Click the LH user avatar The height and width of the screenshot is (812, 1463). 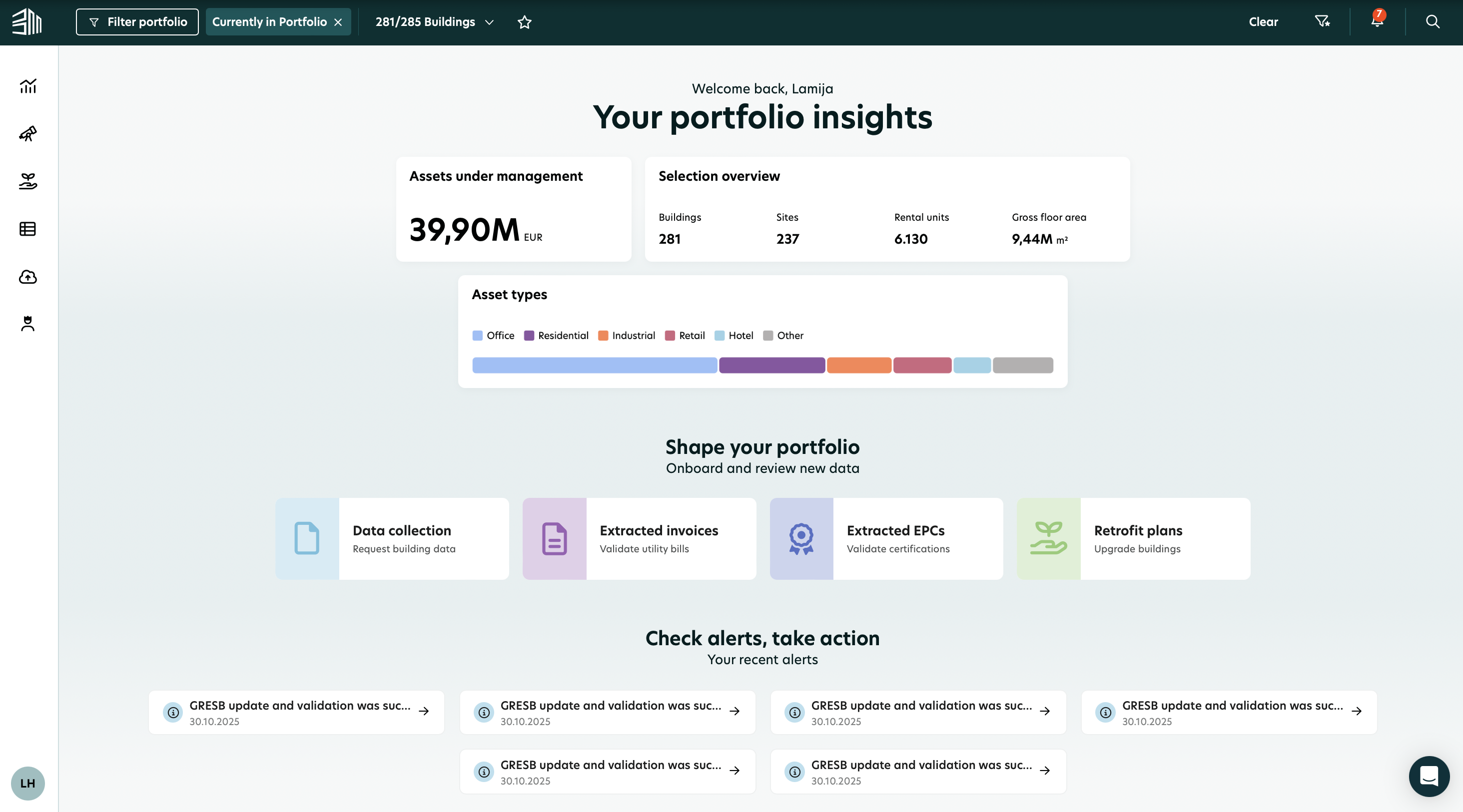(x=28, y=783)
